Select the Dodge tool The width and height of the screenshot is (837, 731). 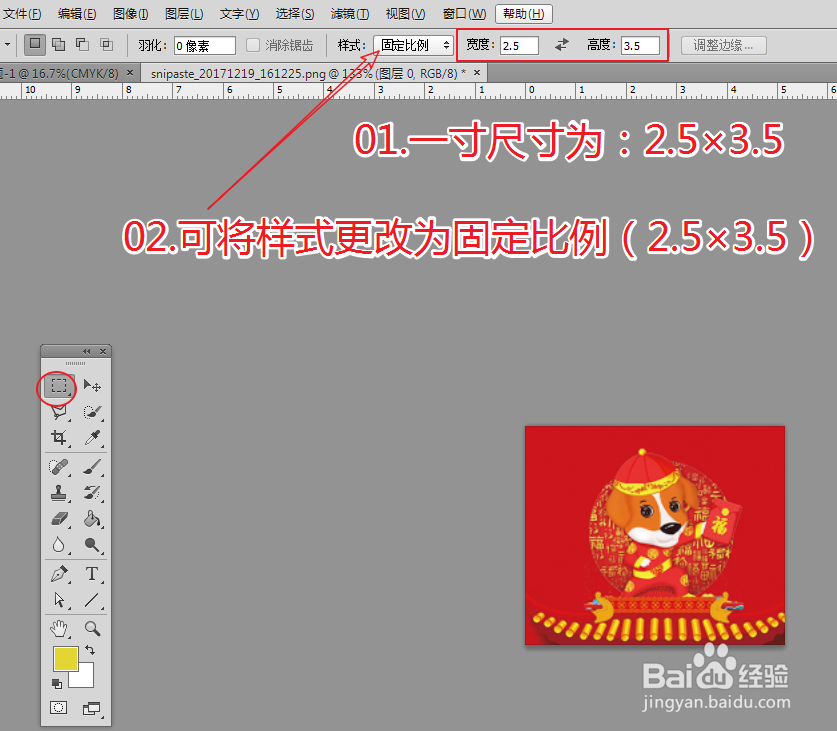pos(92,545)
